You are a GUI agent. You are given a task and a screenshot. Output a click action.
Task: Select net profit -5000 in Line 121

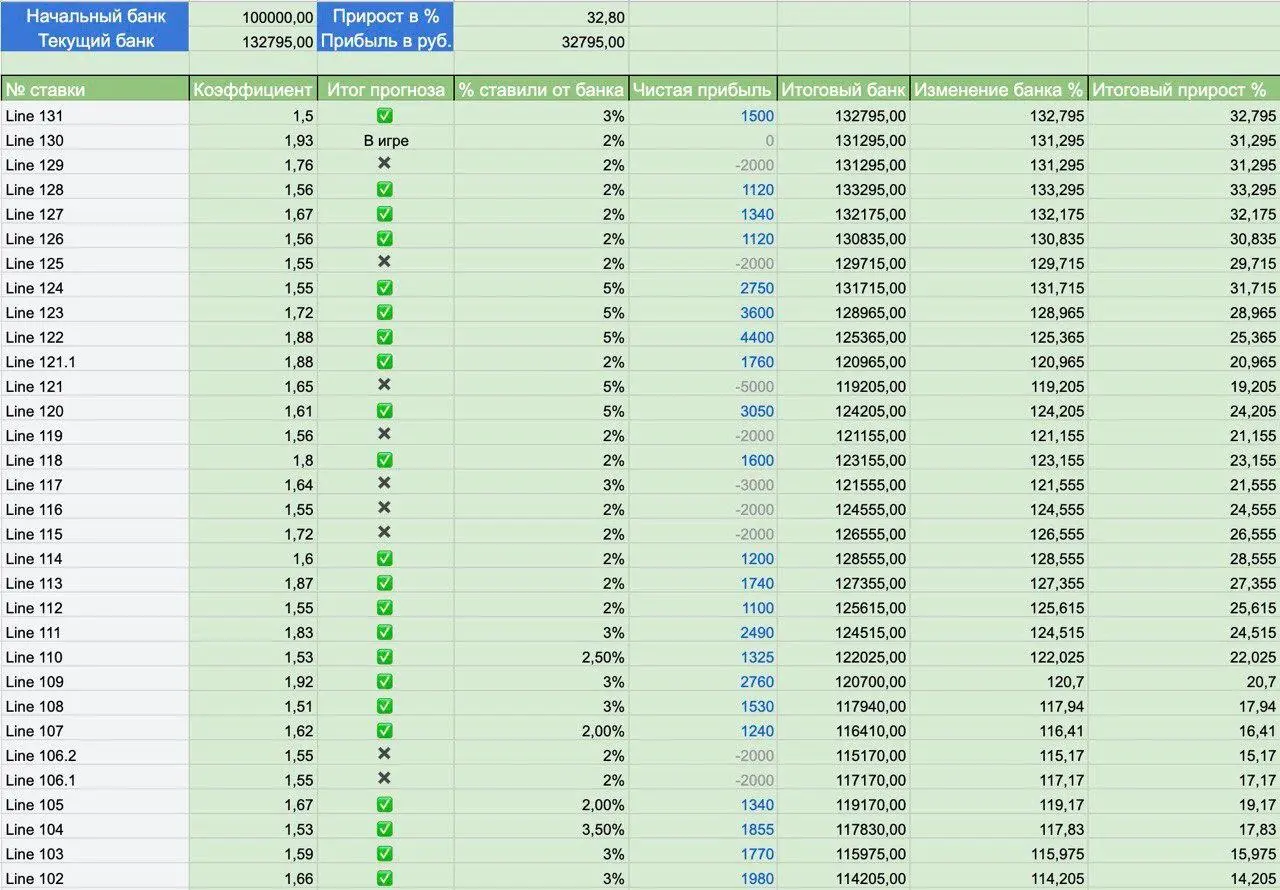point(754,387)
